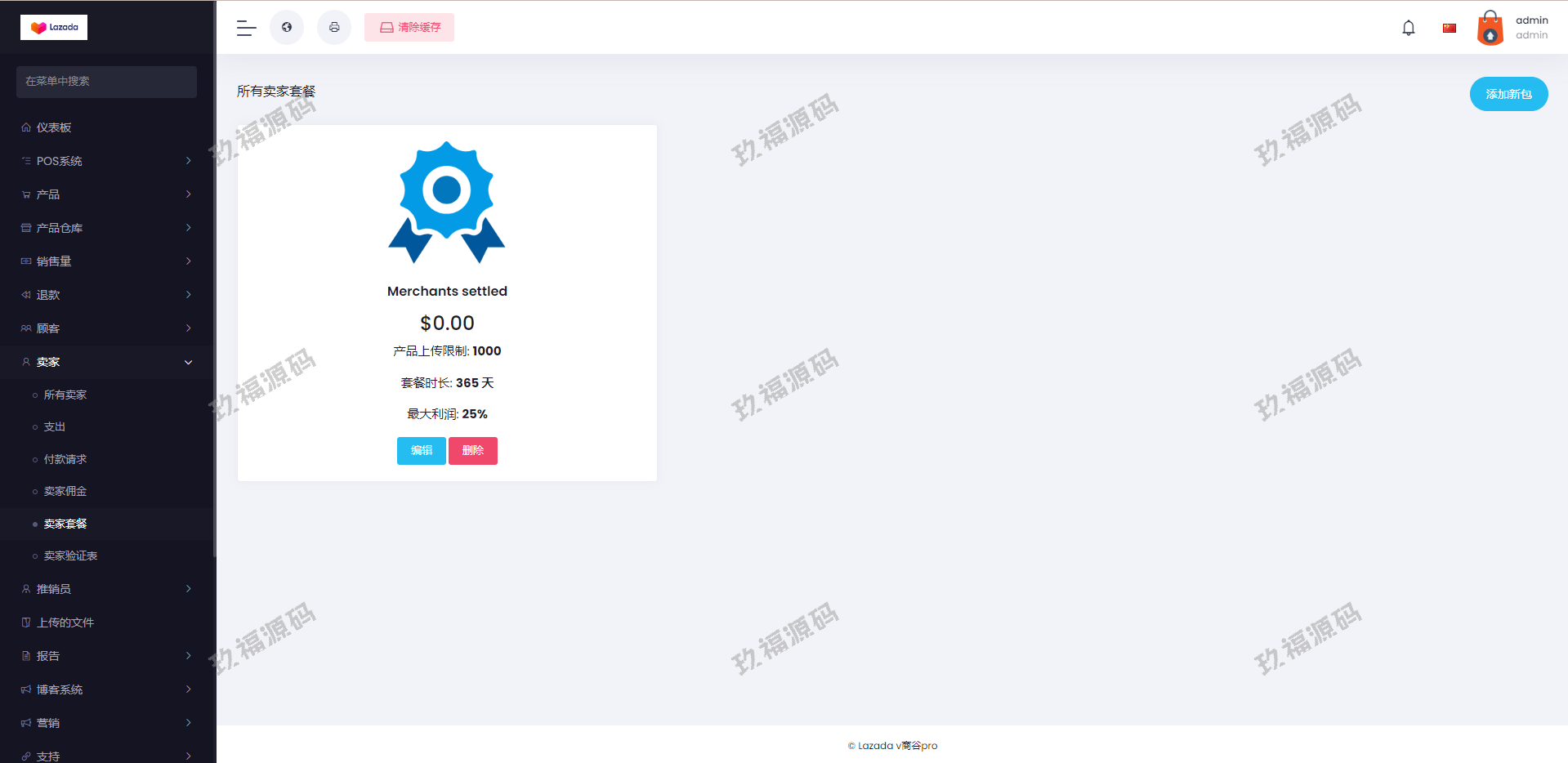Toggle the sidebar hamburger menu icon
This screenshot has width=1568, height=763.
pos(246,28)
